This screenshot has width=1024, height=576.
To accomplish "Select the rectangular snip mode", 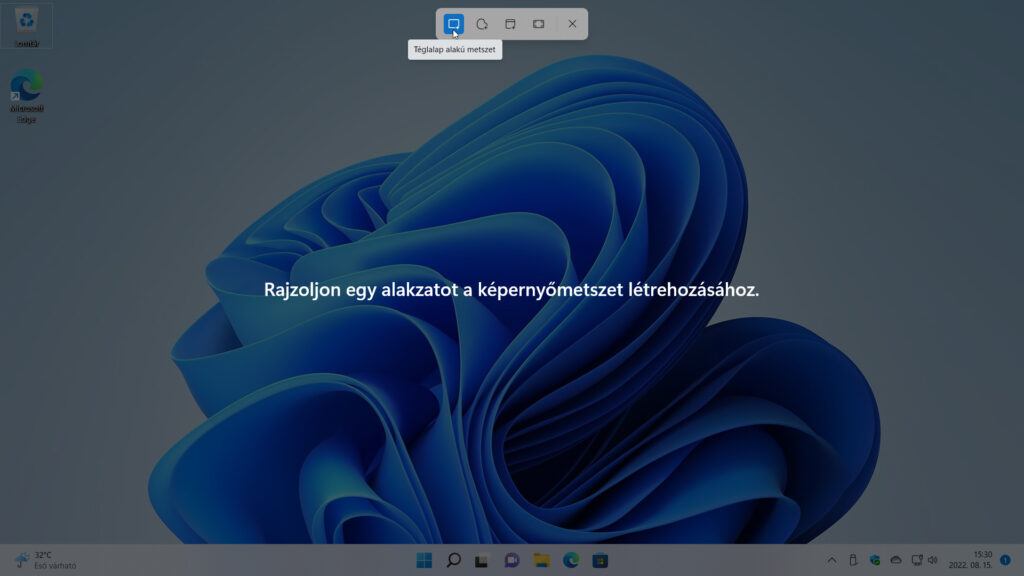I will pyautogui.click(x=453, y=24).
